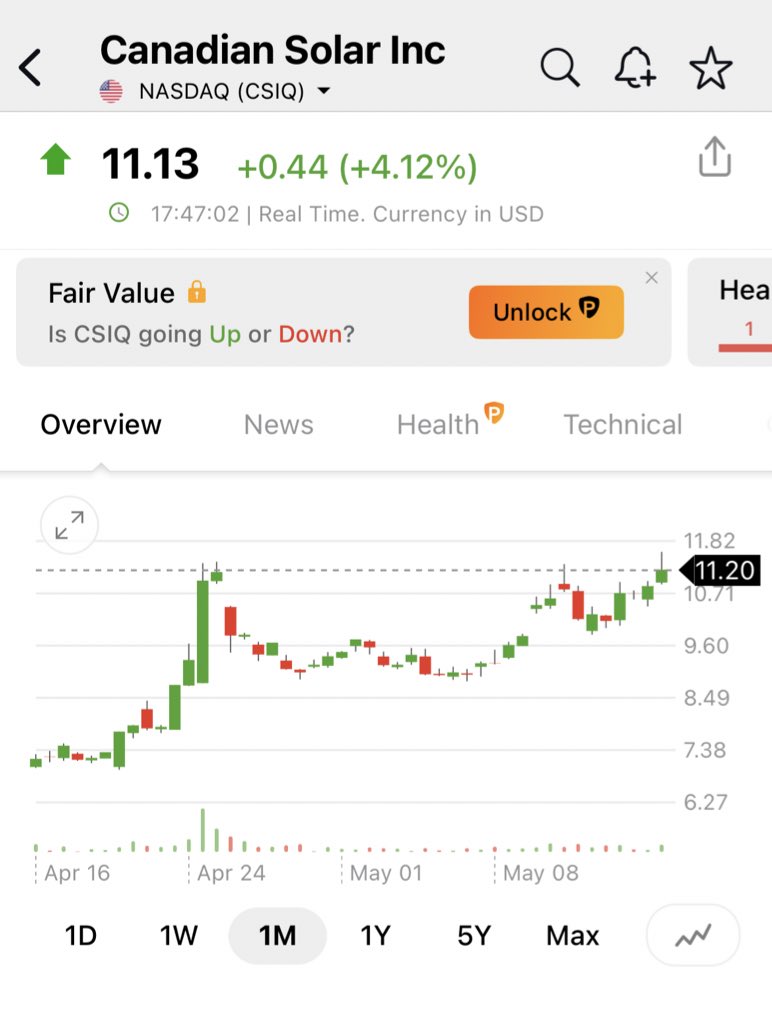Open exchange dropdown next to NASDAQ (CSIQ)

tap(324, 91)
